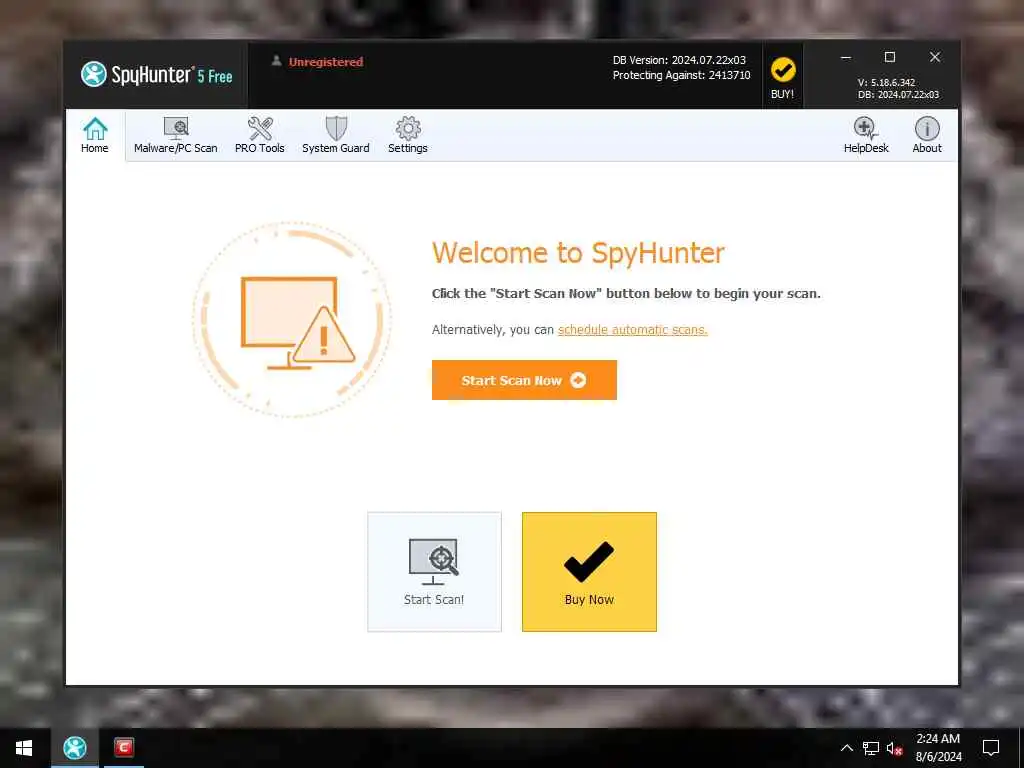
Task: Open the Malware/PC Scan tab
Action: [176, 135]
